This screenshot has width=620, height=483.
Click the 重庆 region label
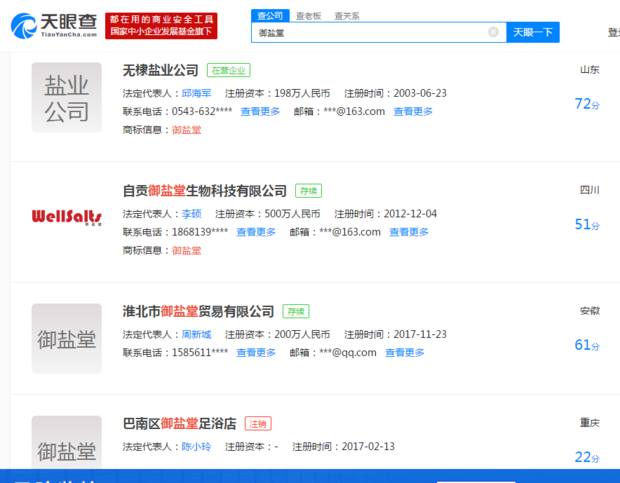590,423
